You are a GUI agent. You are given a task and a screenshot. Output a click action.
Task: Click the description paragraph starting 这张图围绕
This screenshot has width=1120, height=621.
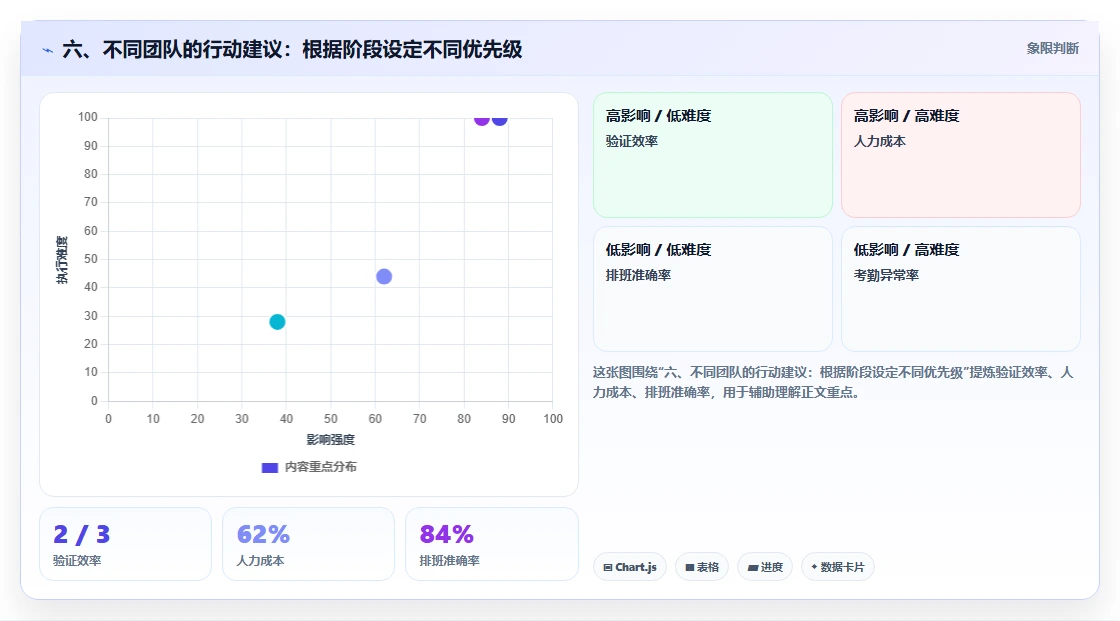tap(833, 382)
